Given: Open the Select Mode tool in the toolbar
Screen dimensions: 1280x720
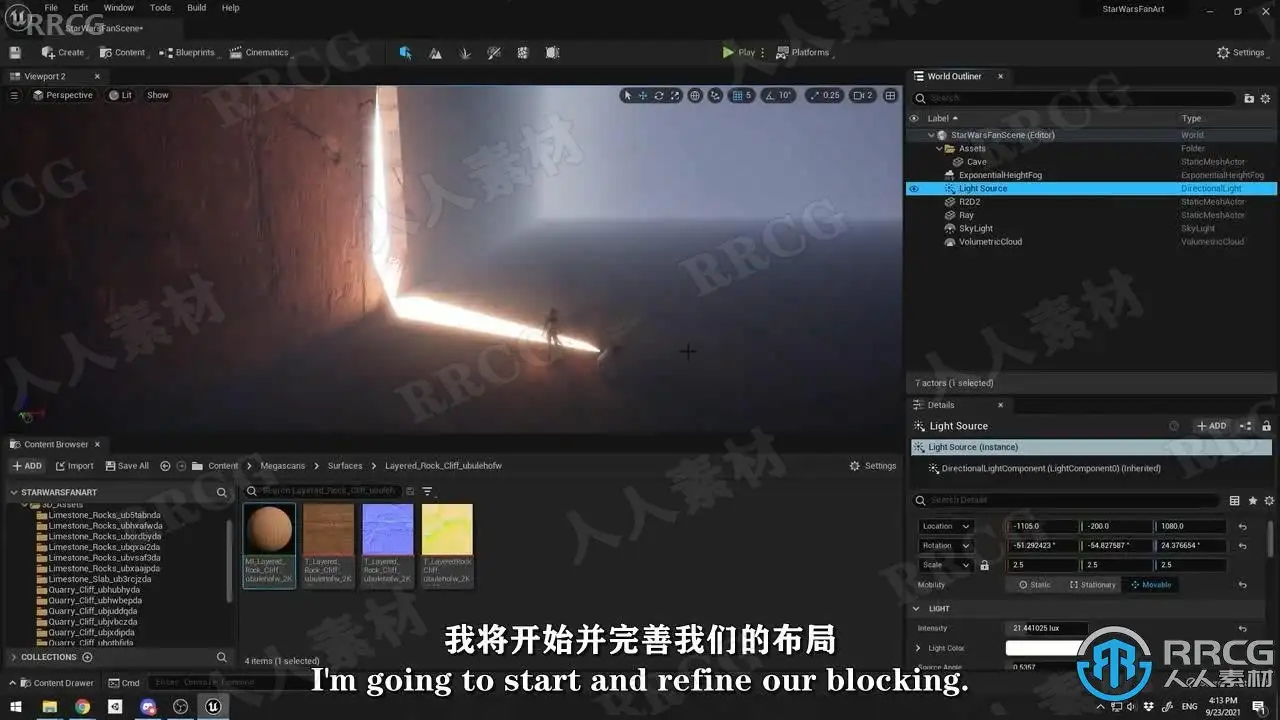Looking at the screenshot, I should 405,52.
